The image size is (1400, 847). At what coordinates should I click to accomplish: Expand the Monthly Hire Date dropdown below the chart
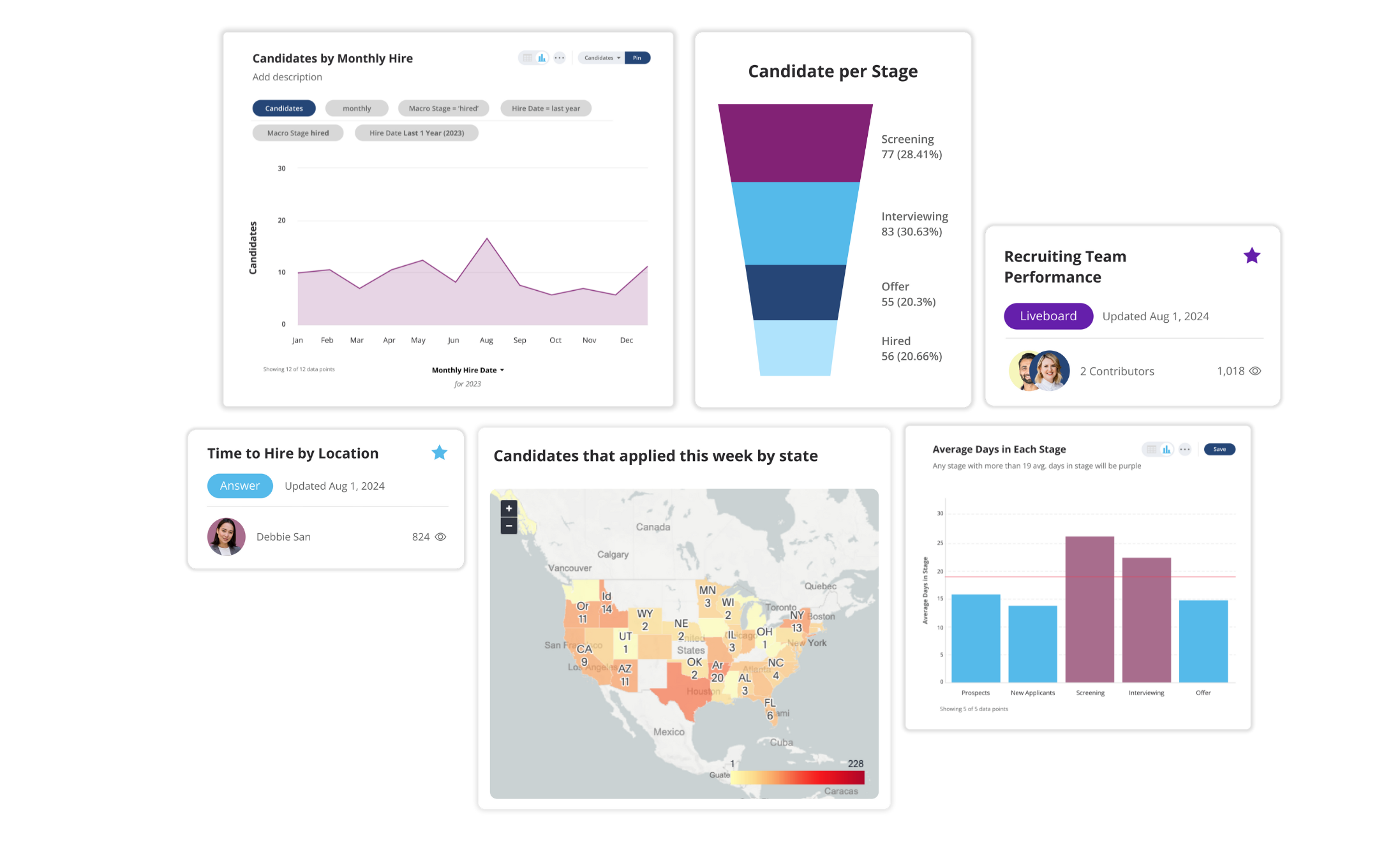pyautogui.click(x=467, y=370)
